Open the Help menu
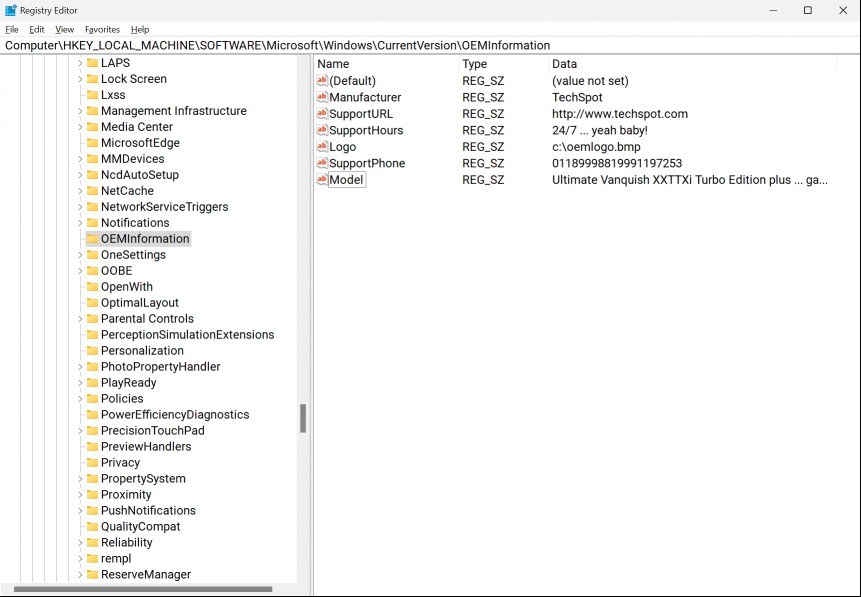Viewport: 861px width, 597px height. click(x=140, y=30)
